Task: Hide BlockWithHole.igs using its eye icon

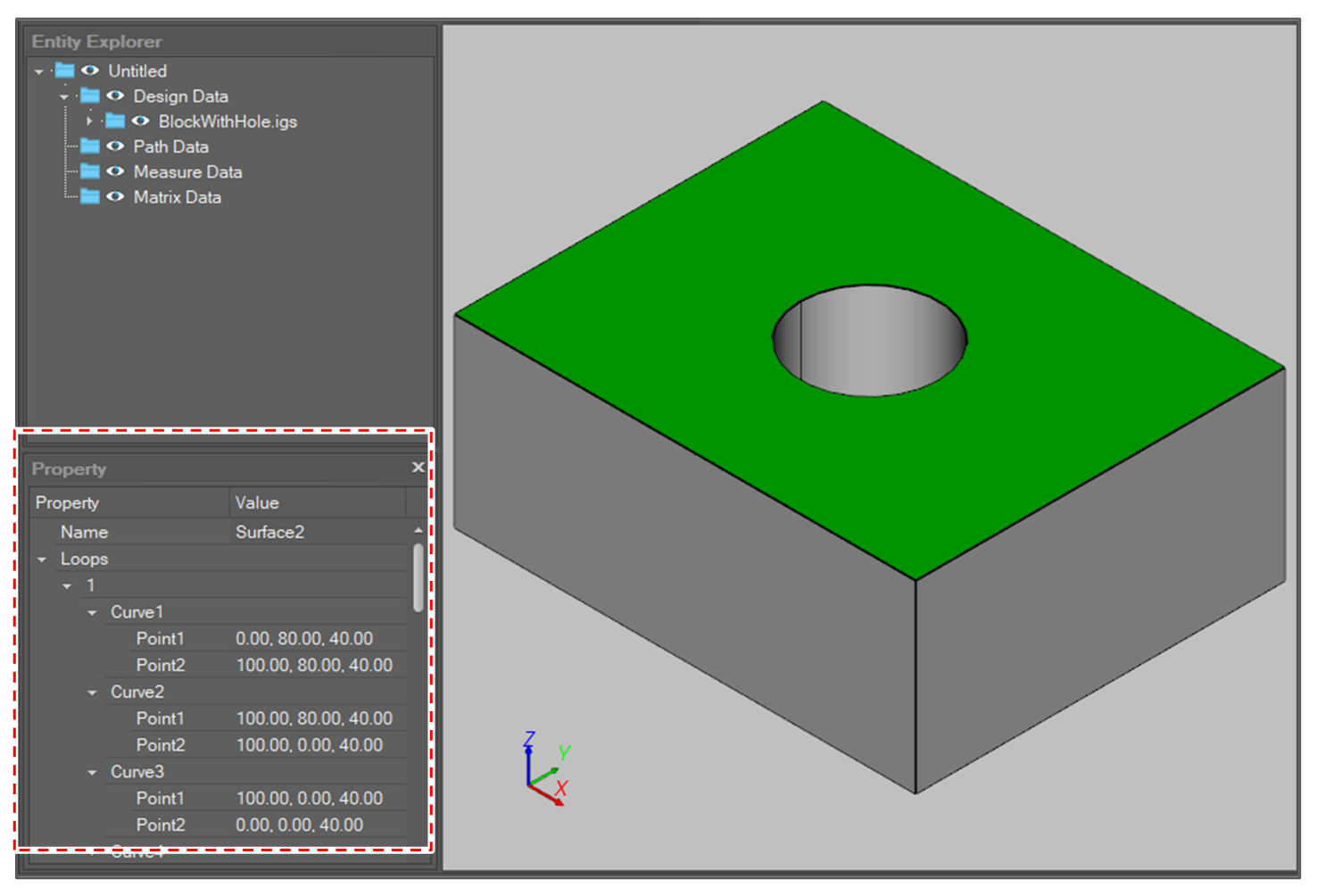Action: (x=140, y=121)
